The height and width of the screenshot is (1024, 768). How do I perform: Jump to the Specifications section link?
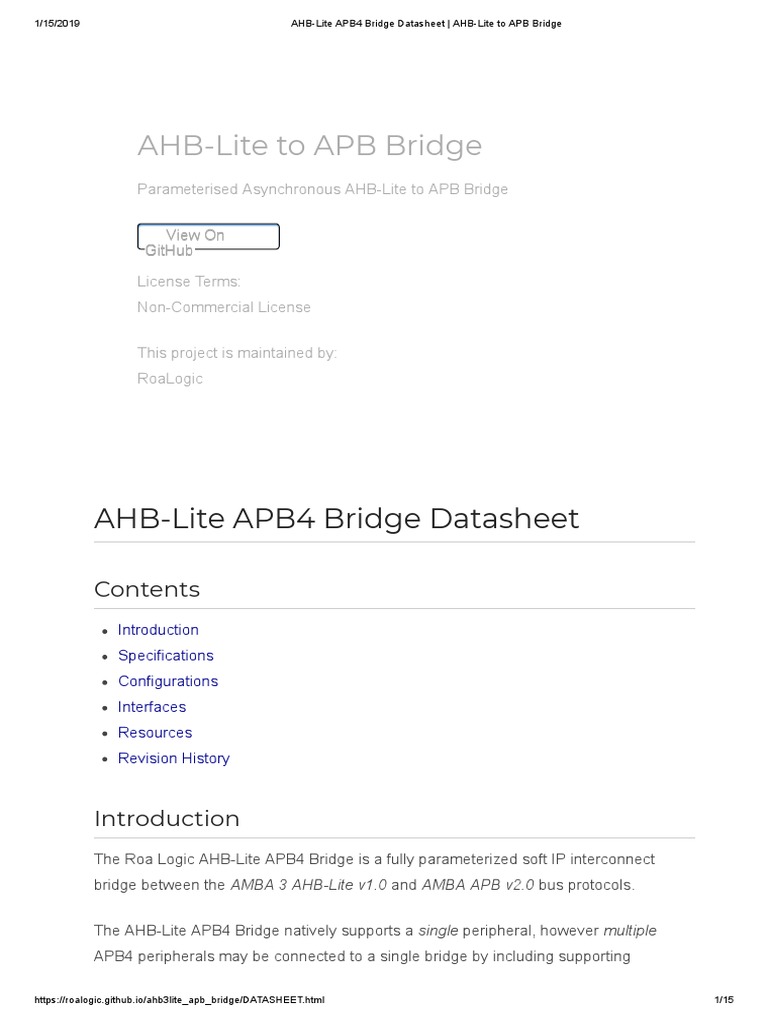pos(165,656)
